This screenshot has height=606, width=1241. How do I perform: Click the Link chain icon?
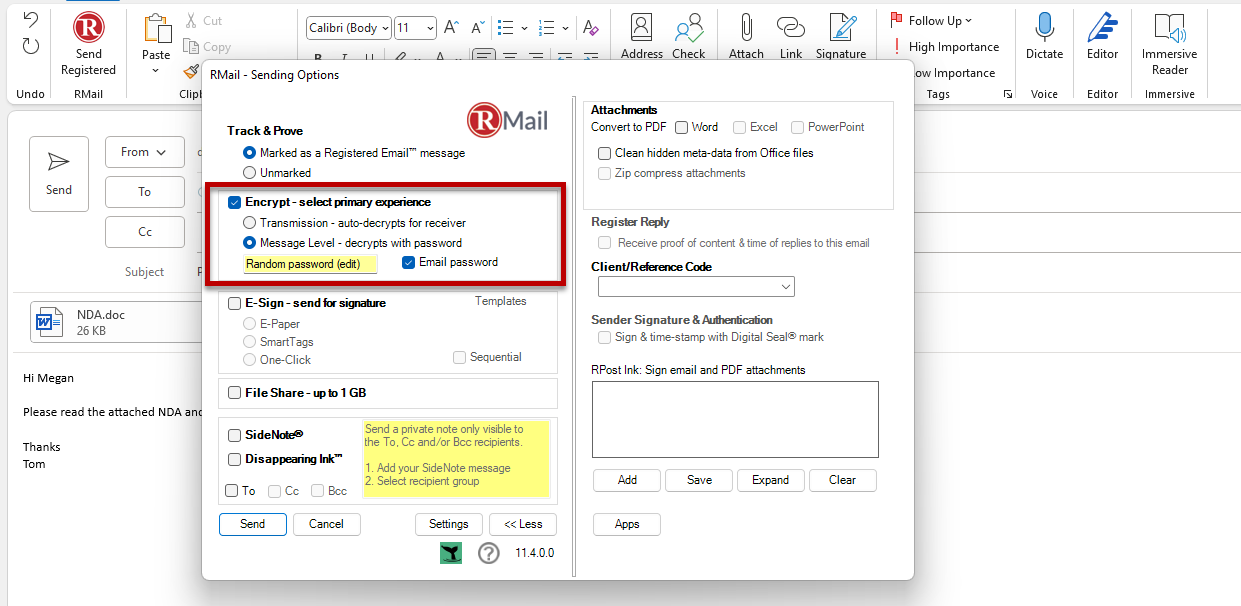[x=791, y=27]
